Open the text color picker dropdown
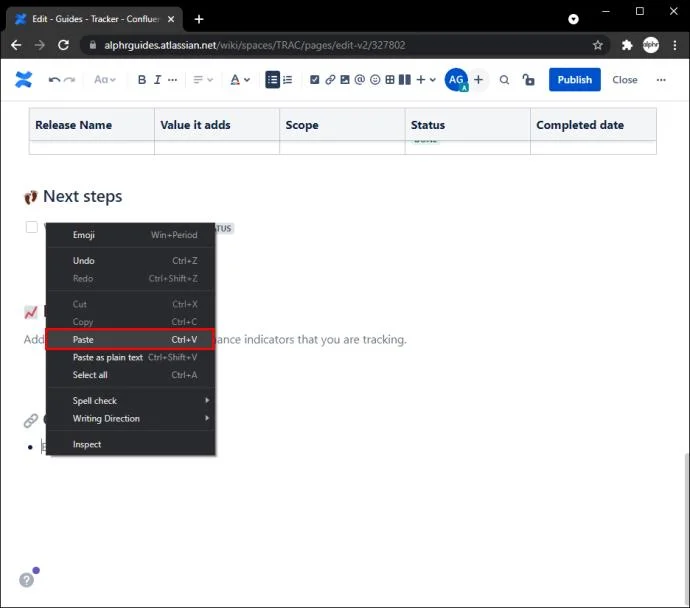Viewport: 690px width, 608px height. [240, 80]
